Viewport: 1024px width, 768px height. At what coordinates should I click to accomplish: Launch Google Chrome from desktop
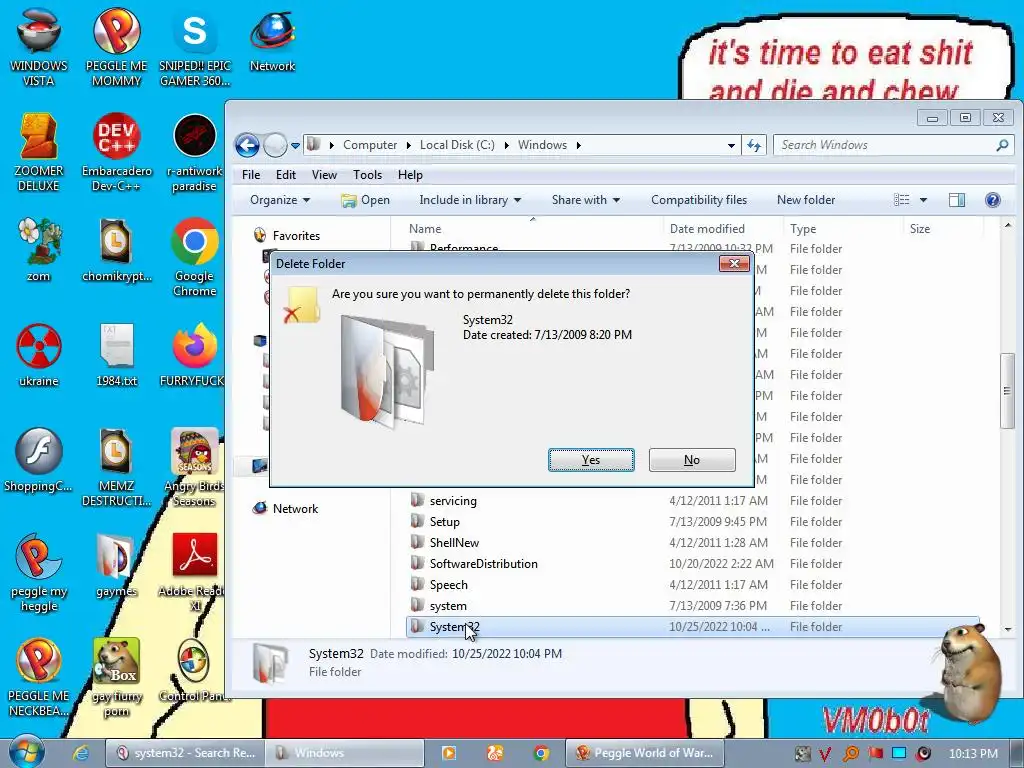(195, 257)
